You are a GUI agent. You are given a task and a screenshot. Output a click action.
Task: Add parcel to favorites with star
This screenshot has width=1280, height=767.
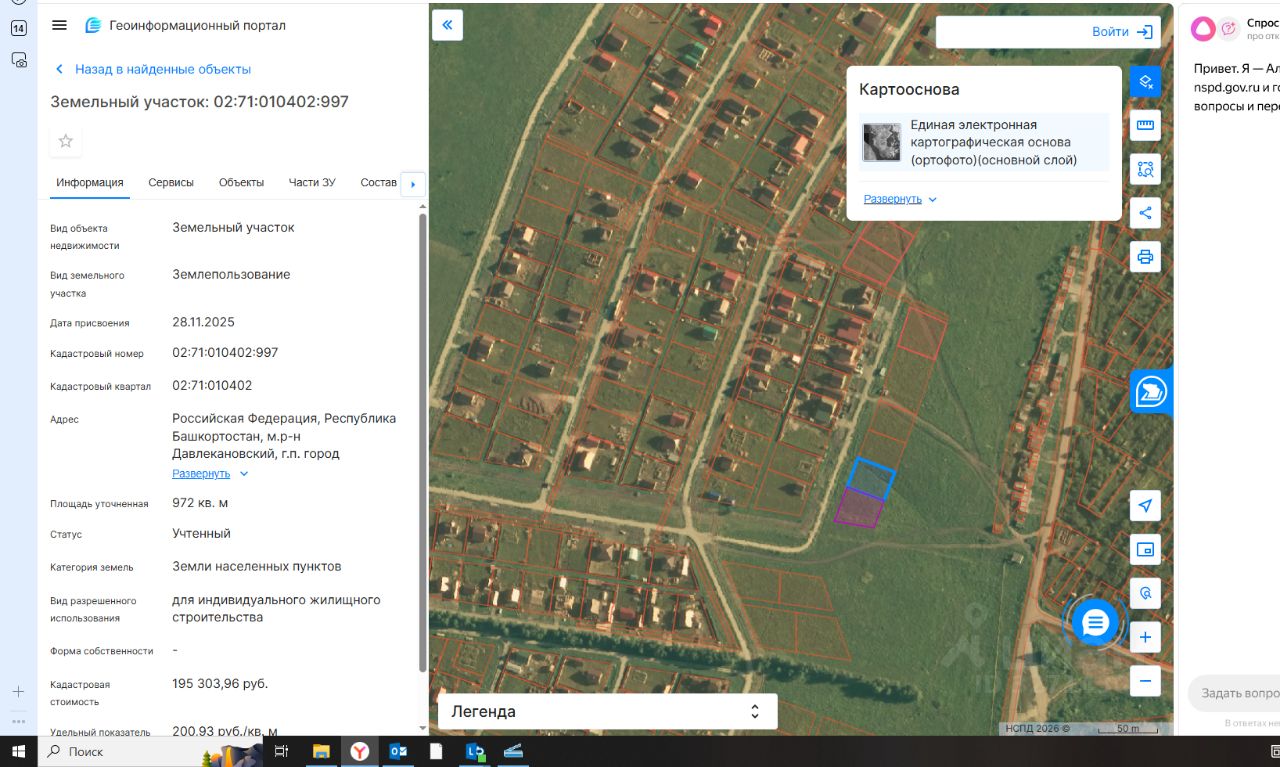tap(66, 141)
